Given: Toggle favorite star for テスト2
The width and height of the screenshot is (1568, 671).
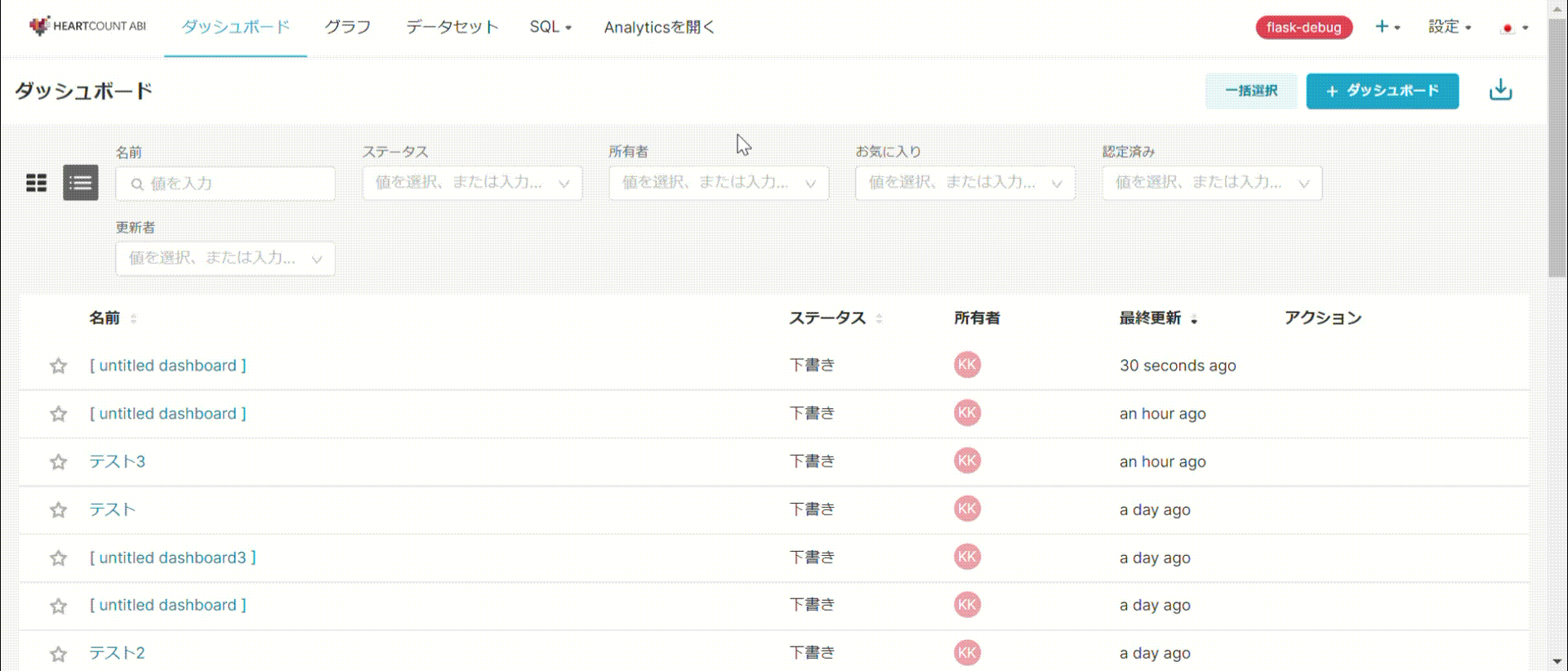Looking at the screenshot, I should tap(58, 654).
